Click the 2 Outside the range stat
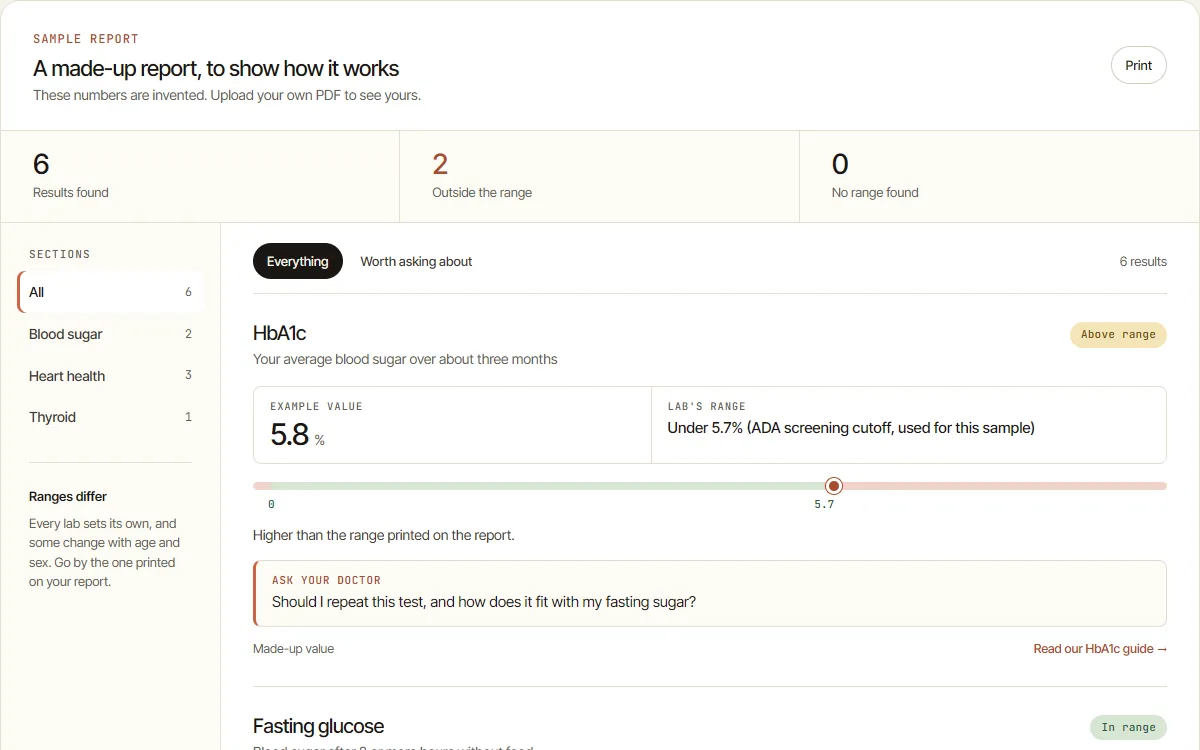This screenshot has width=1200, height=750. coord(599,176)
